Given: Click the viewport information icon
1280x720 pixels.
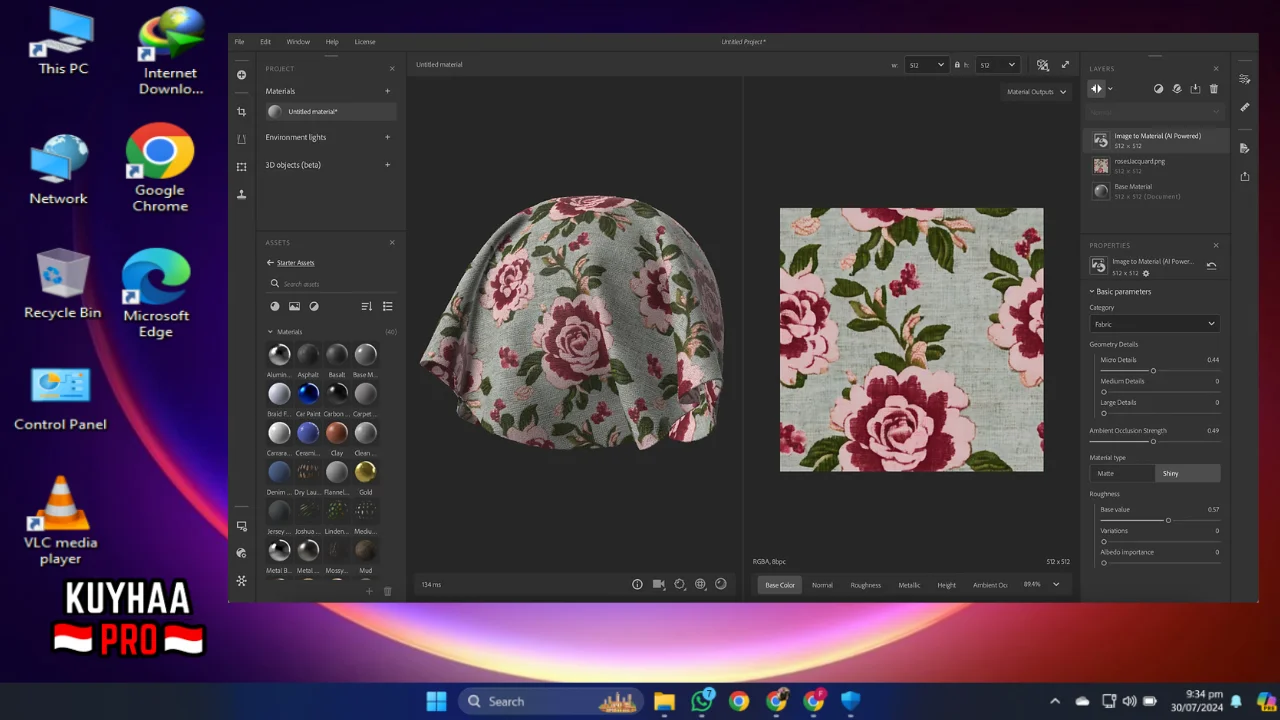Looking at the screenshot, I should (637, 584).
